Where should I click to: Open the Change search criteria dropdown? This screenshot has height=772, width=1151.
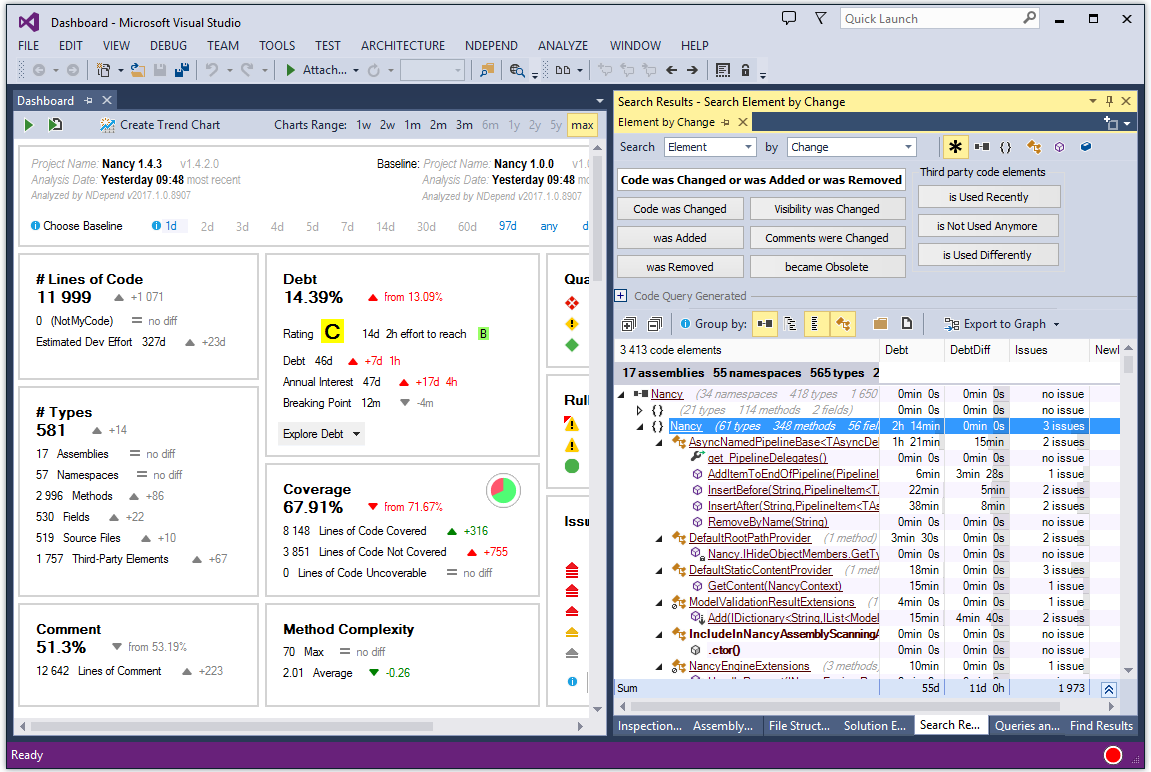click(851, 147)
